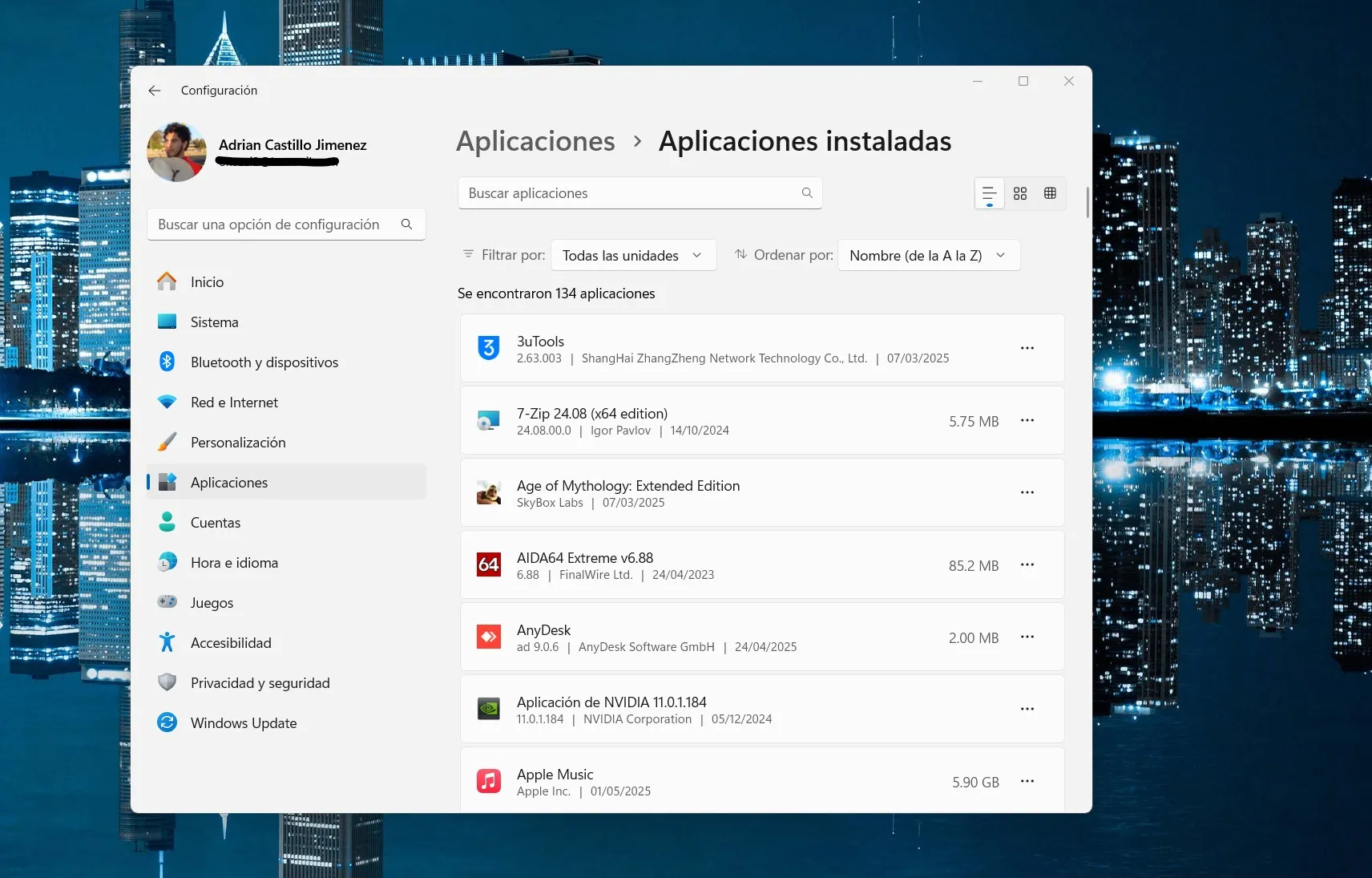1372x878 pixels.
Task: Switch to table view layout
Action: pyautogui.click(x=1050, y=193)
